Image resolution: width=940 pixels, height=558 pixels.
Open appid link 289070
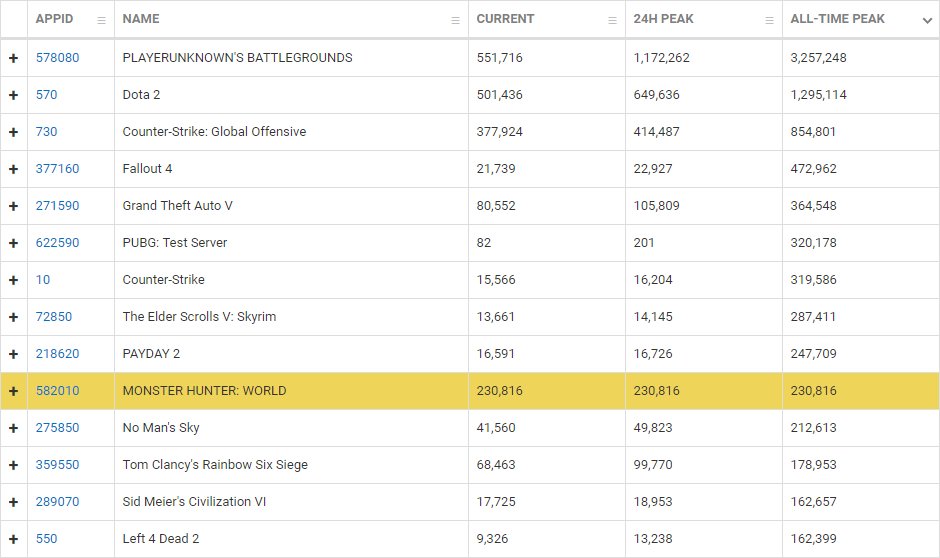click(x=58, y=502)
